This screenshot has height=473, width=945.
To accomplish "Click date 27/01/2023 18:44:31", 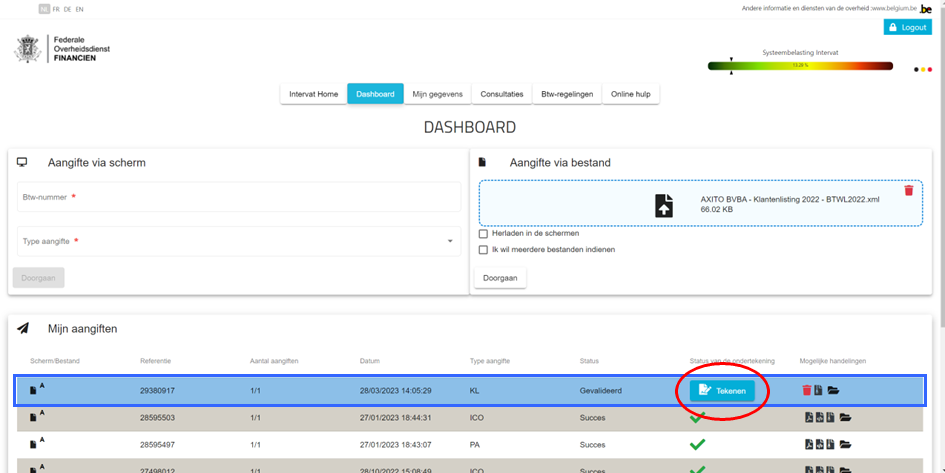I will [x=395, y=418].
